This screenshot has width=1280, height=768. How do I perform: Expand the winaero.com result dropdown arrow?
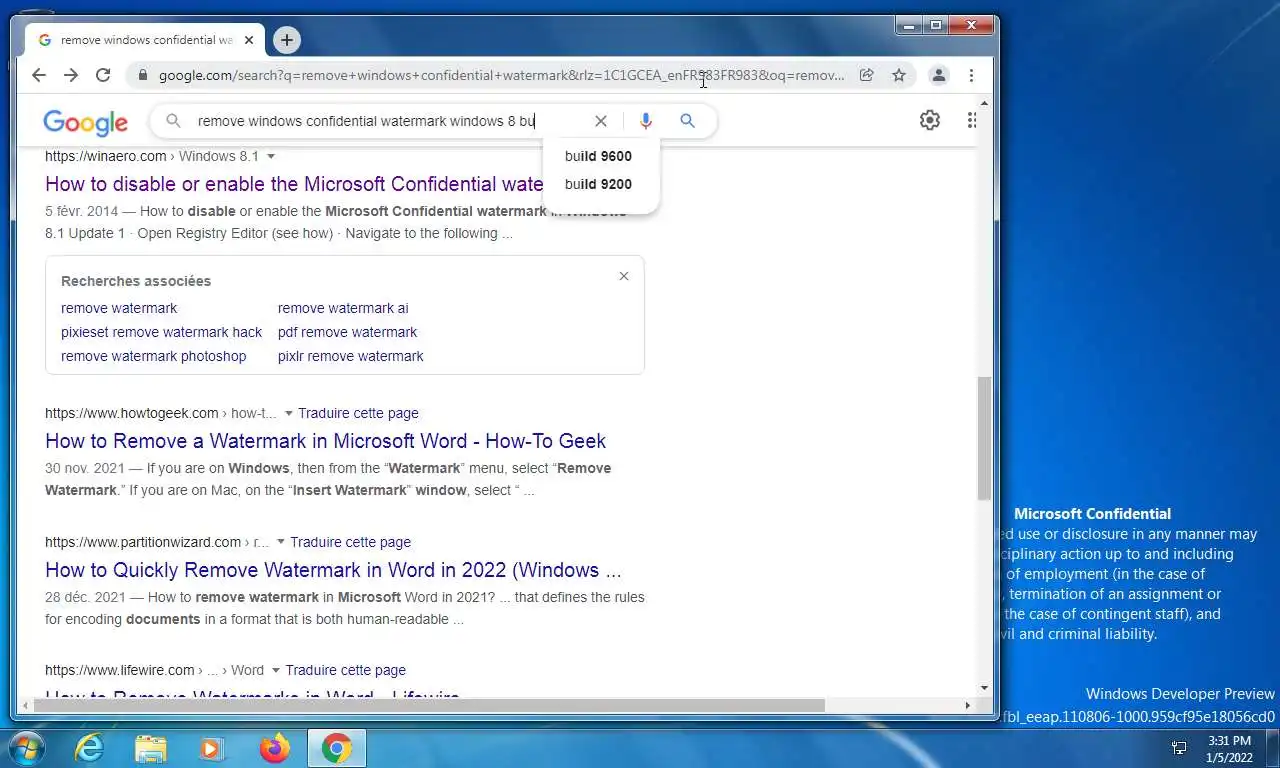(x=271, y=156)
